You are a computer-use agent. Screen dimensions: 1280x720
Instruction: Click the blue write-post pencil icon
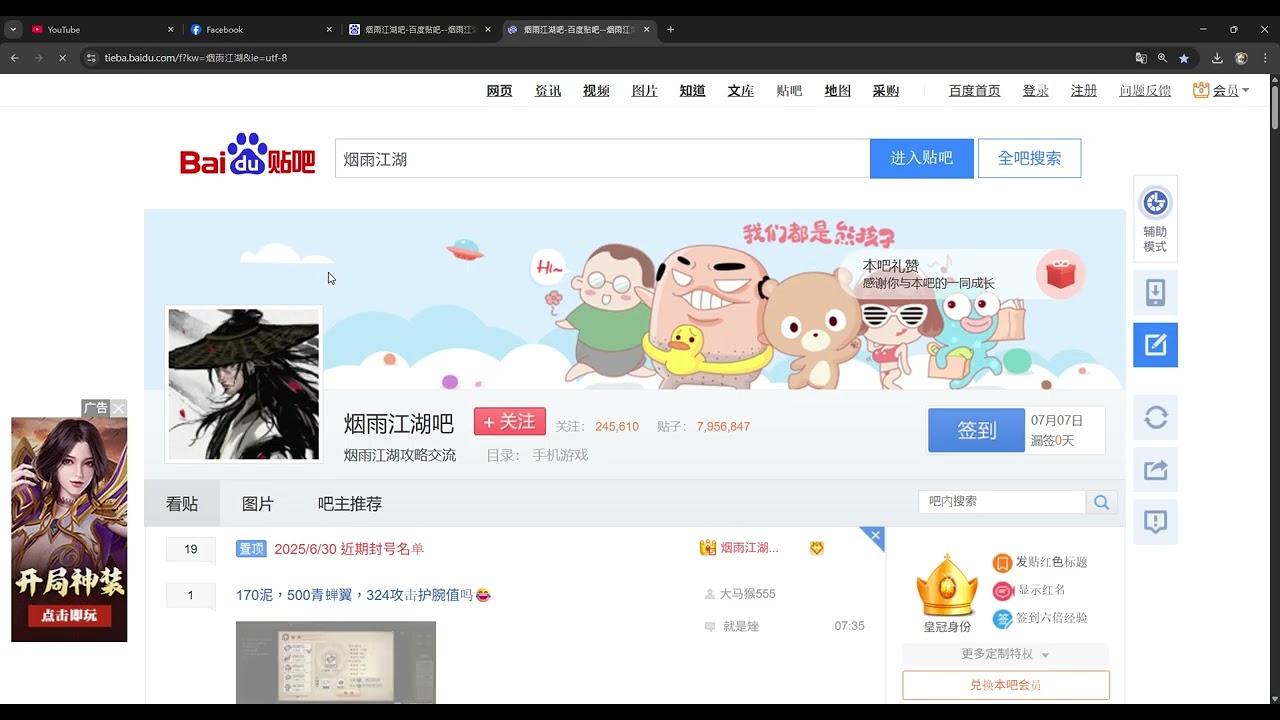tap(1155, 345)
